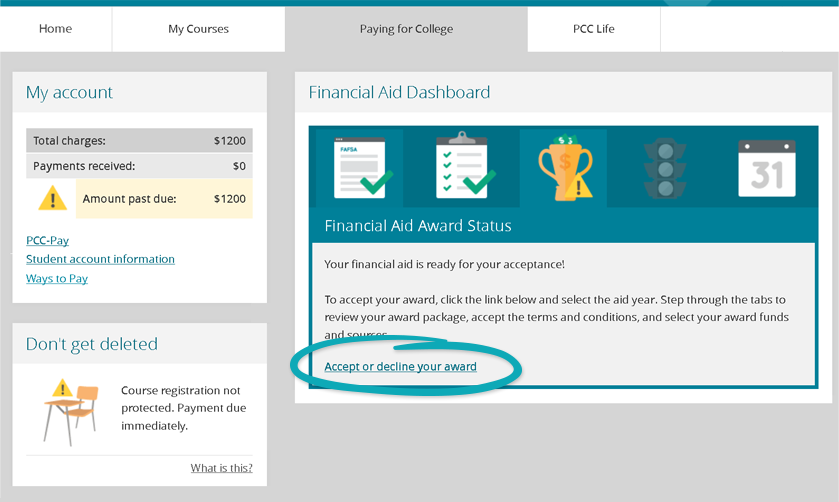839x502 pixels.
Task: Go to the Home tab
Action: tap(56, 29)
